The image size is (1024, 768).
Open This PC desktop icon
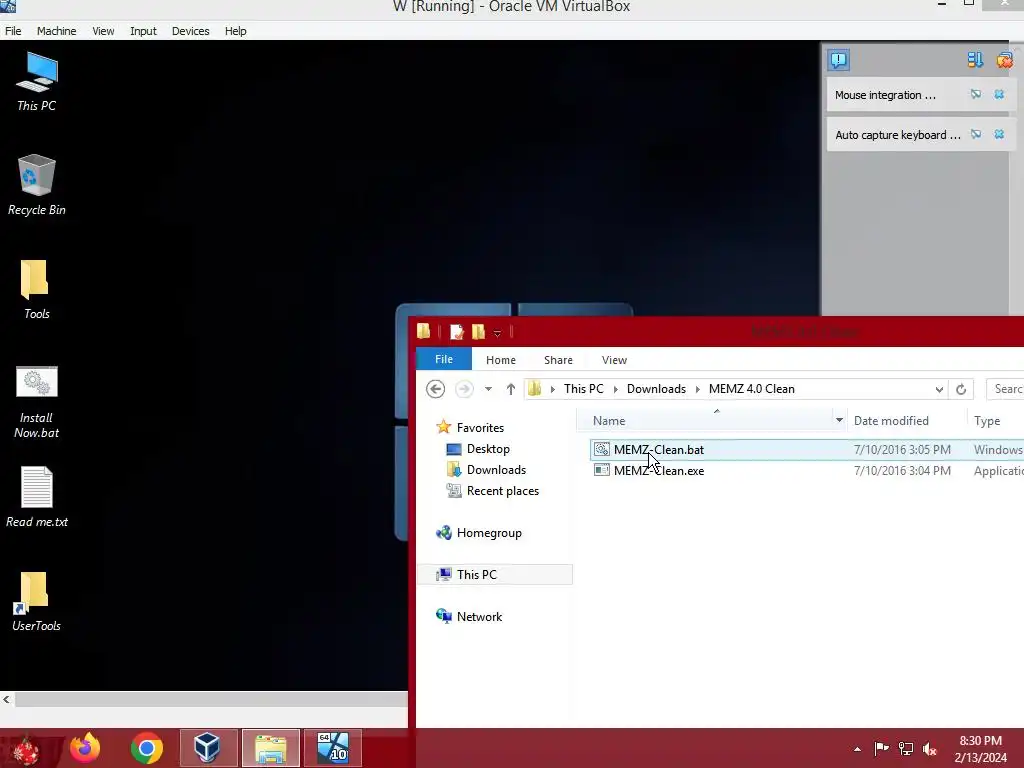pyautogui.click(x=37, y=82)
